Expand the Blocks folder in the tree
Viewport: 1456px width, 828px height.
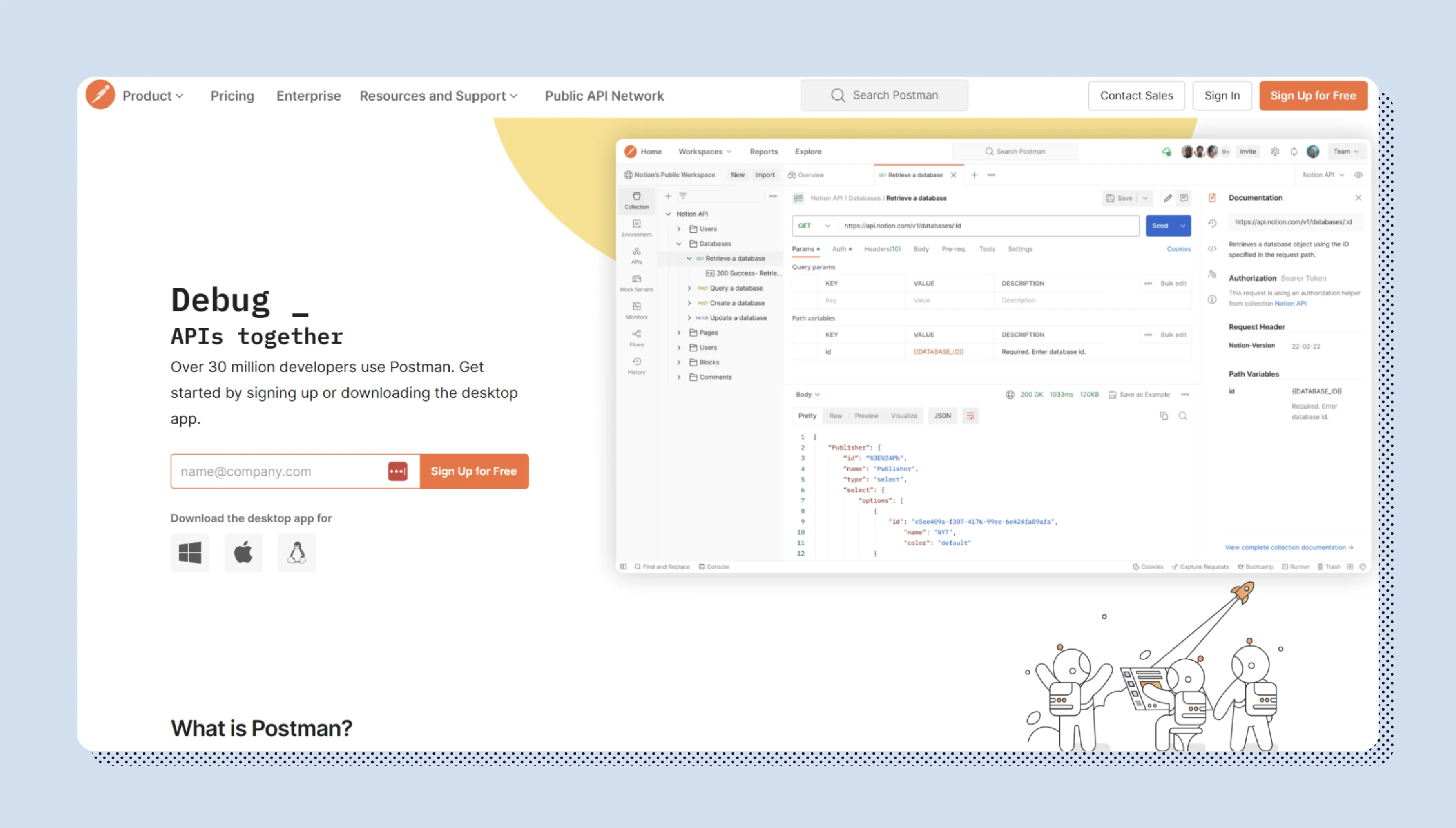[x=679, y=362]
